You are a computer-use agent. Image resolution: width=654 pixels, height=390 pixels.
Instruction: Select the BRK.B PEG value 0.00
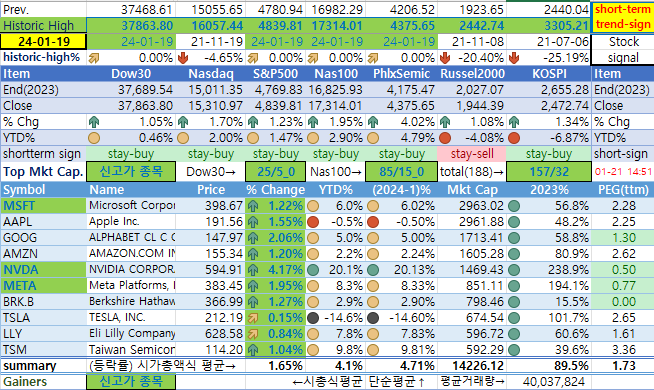[623, 302]
